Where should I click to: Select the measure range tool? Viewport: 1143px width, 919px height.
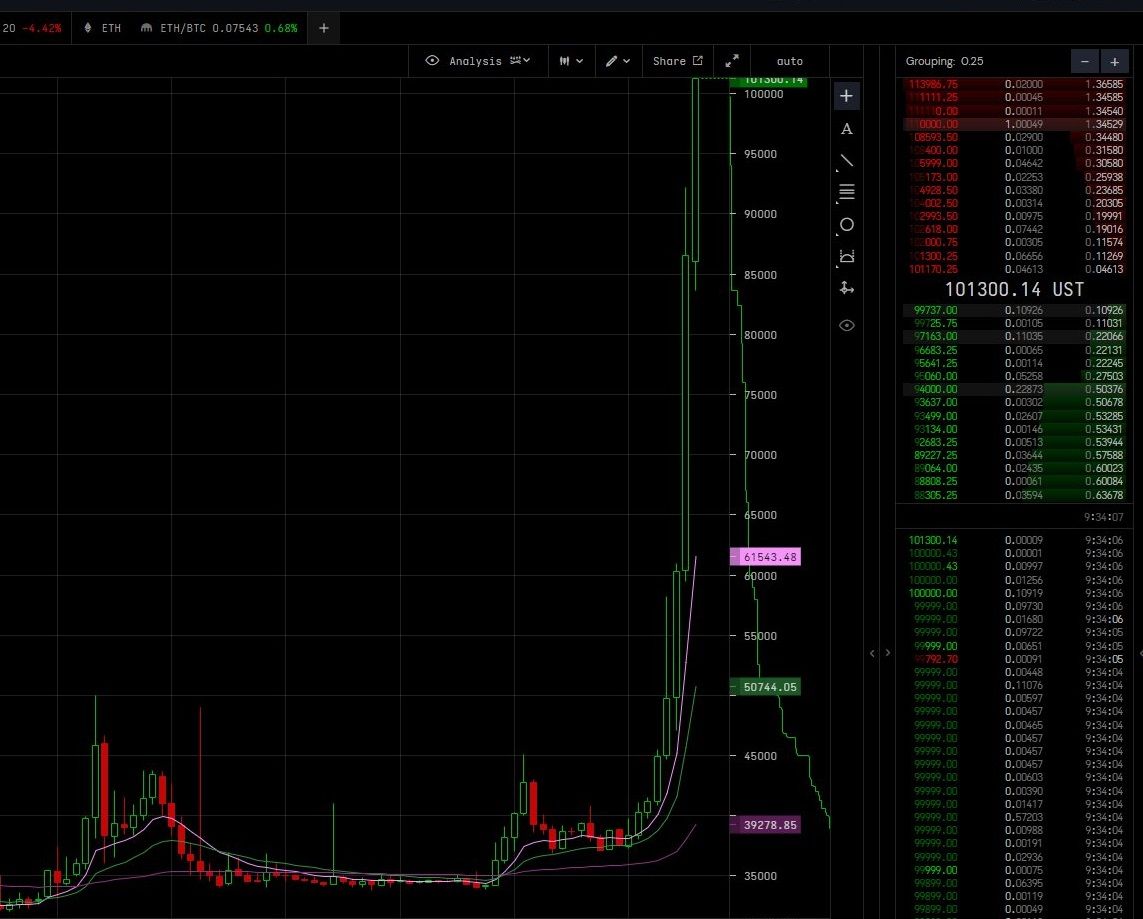846,257
